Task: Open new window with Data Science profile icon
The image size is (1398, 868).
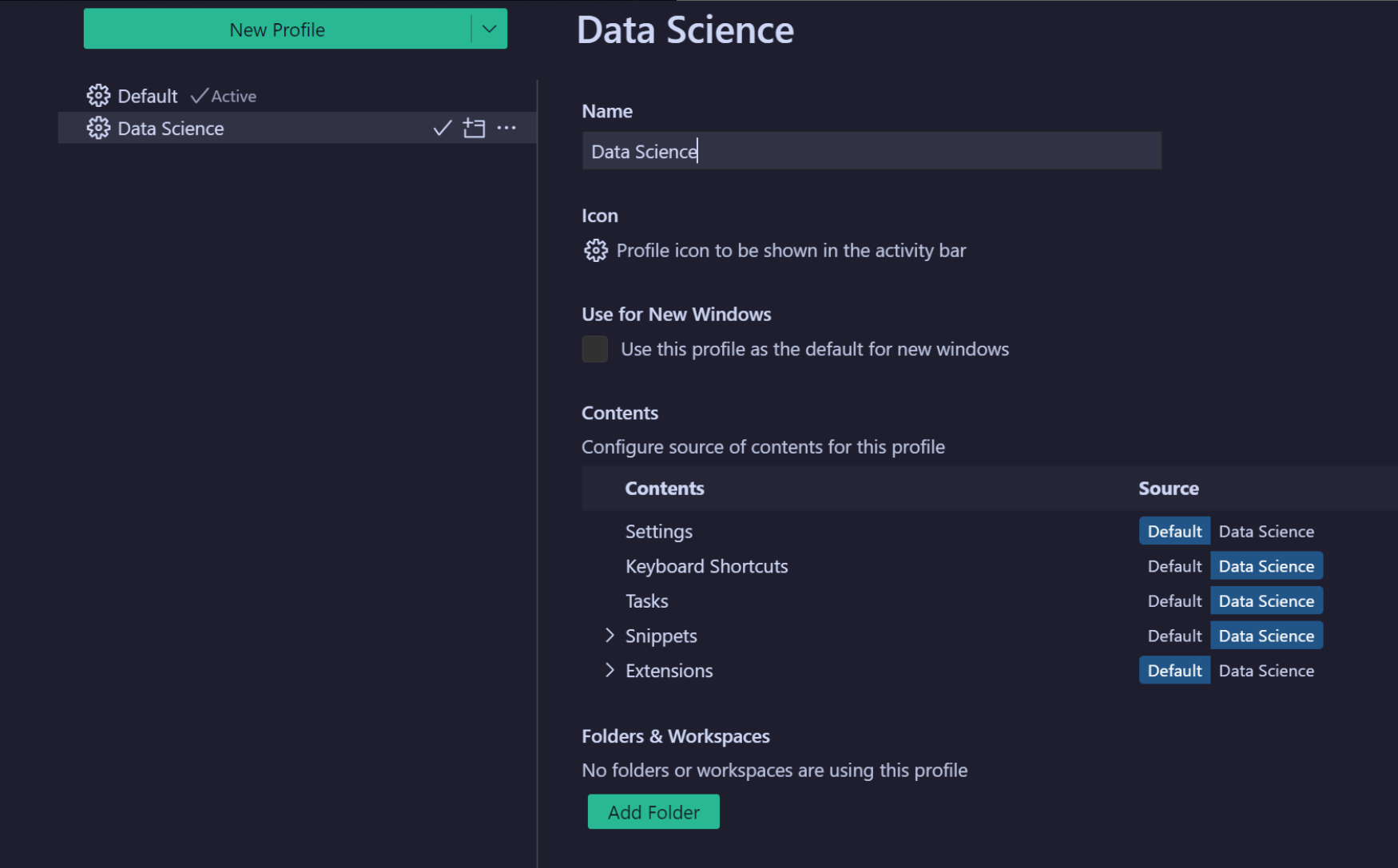Action: (474, 128)
